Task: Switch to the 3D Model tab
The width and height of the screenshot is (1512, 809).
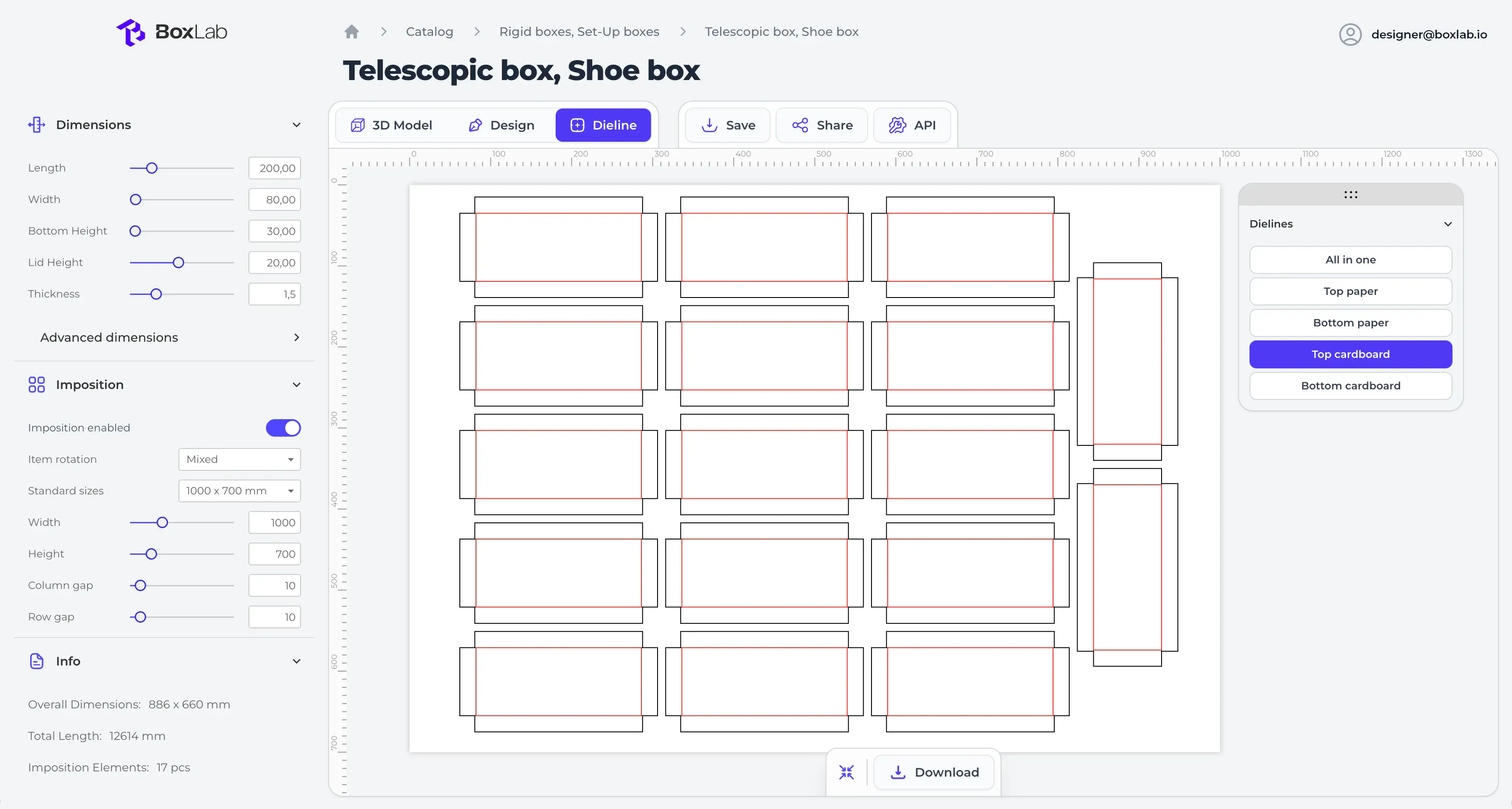Action: pyautogui.click(x=391, y=125)
